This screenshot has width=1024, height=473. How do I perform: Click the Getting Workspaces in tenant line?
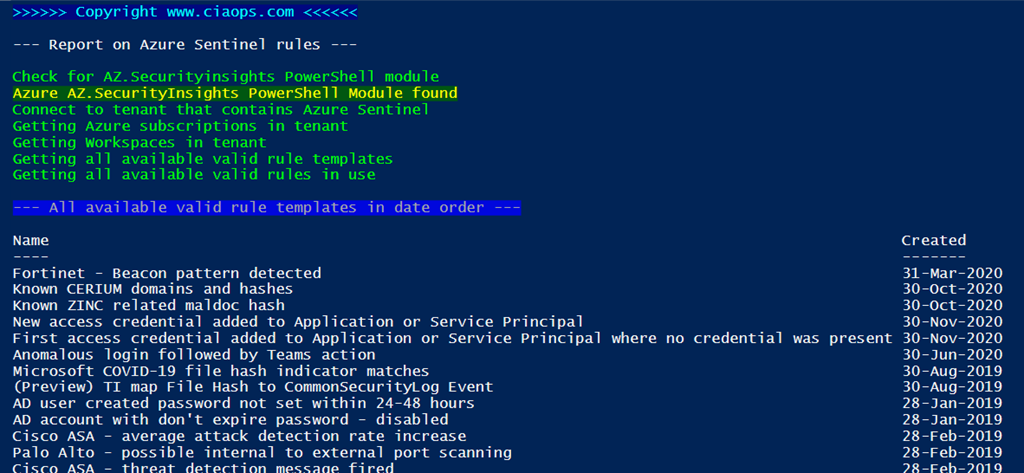point(139,142)
